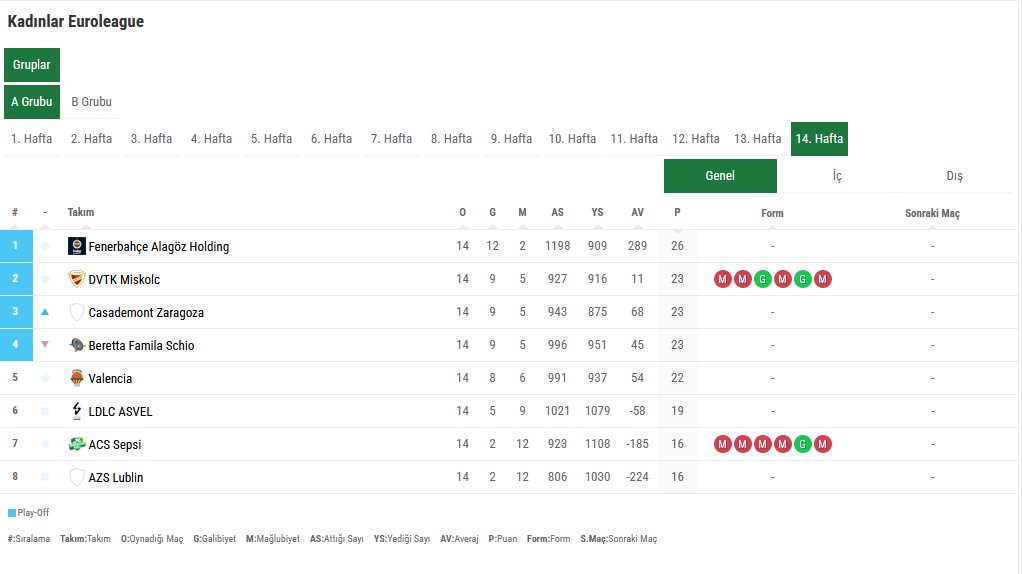Viewport: 1022px width, 574px height.
Task: Open the Valencia team link
Action: click(110, 378)
